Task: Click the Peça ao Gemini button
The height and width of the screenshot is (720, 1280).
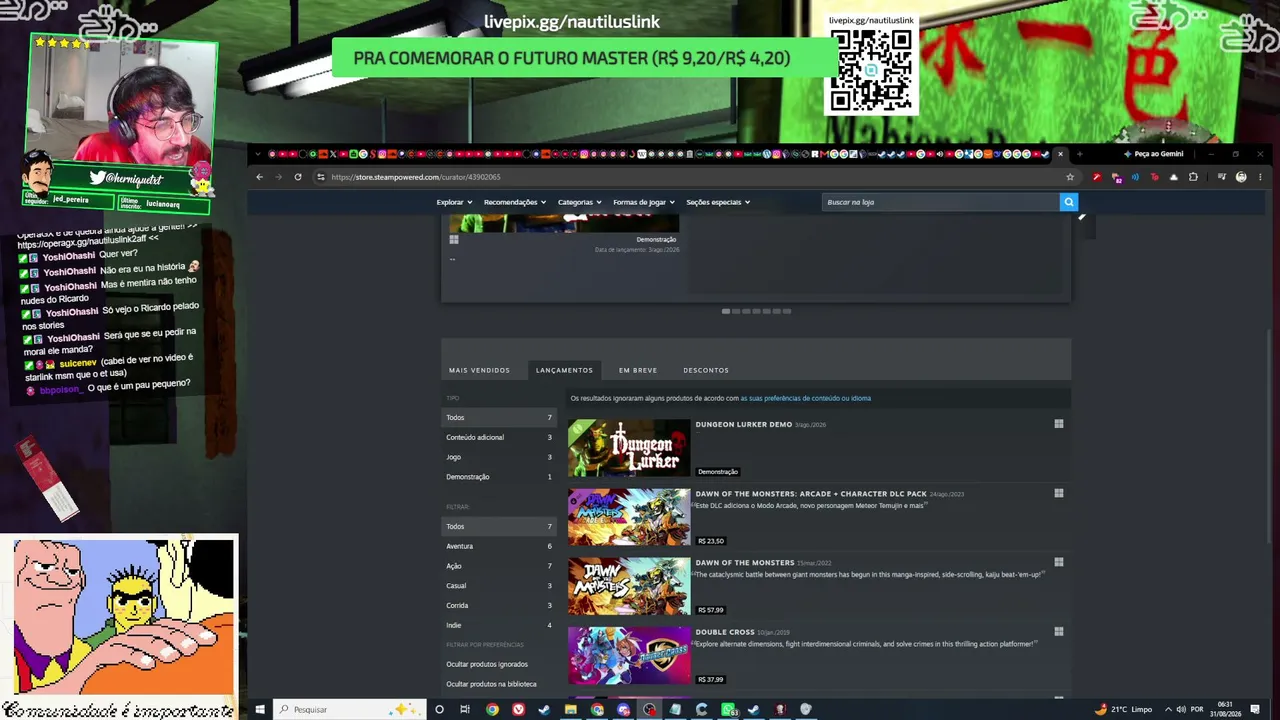Action: pyautogui.click(x=1153, y=154)
